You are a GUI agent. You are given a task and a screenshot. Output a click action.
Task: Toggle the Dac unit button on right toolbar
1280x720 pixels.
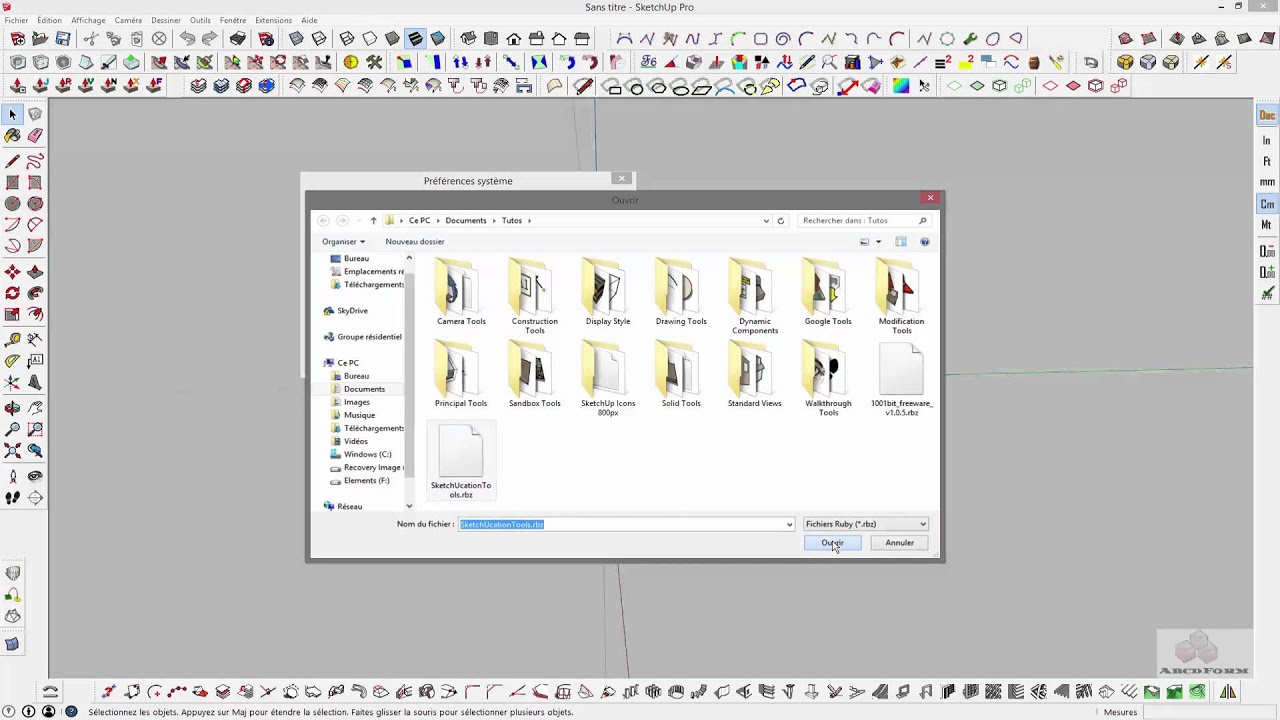(x=1267, y=116)
